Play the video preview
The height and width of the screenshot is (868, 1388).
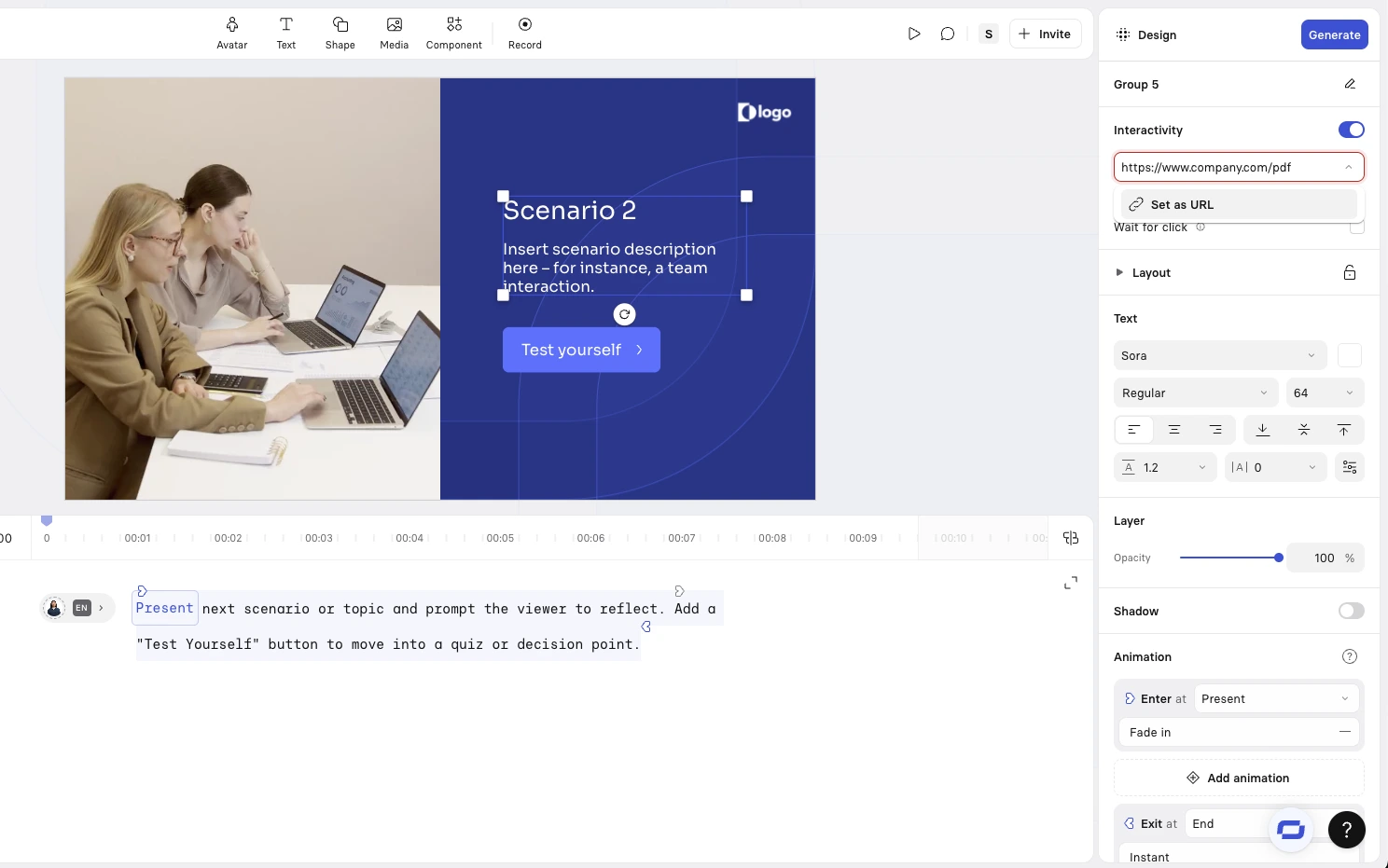[914, 34]
